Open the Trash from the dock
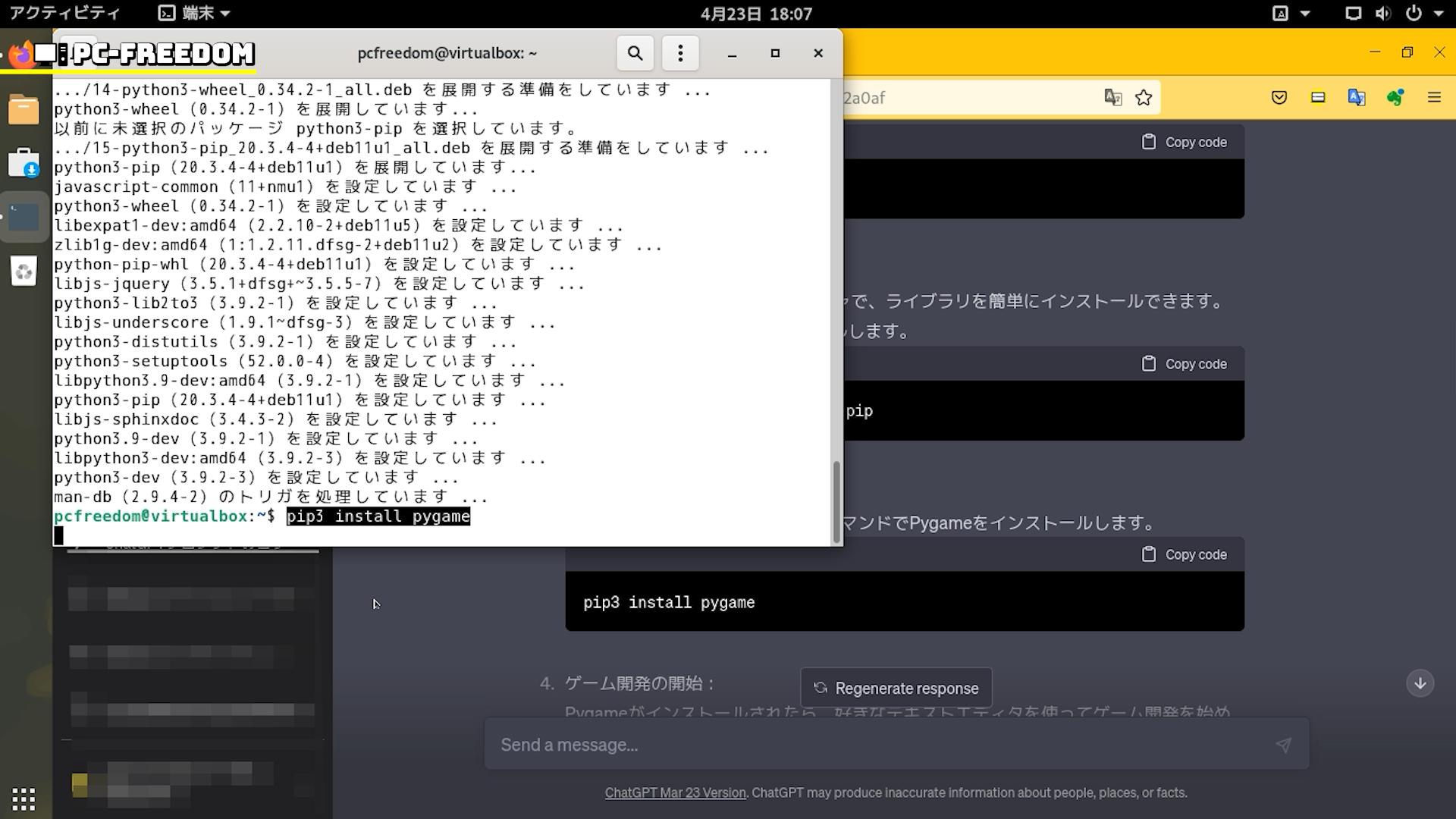Viewport: 1456px width, 819px height. coord(24,271)
